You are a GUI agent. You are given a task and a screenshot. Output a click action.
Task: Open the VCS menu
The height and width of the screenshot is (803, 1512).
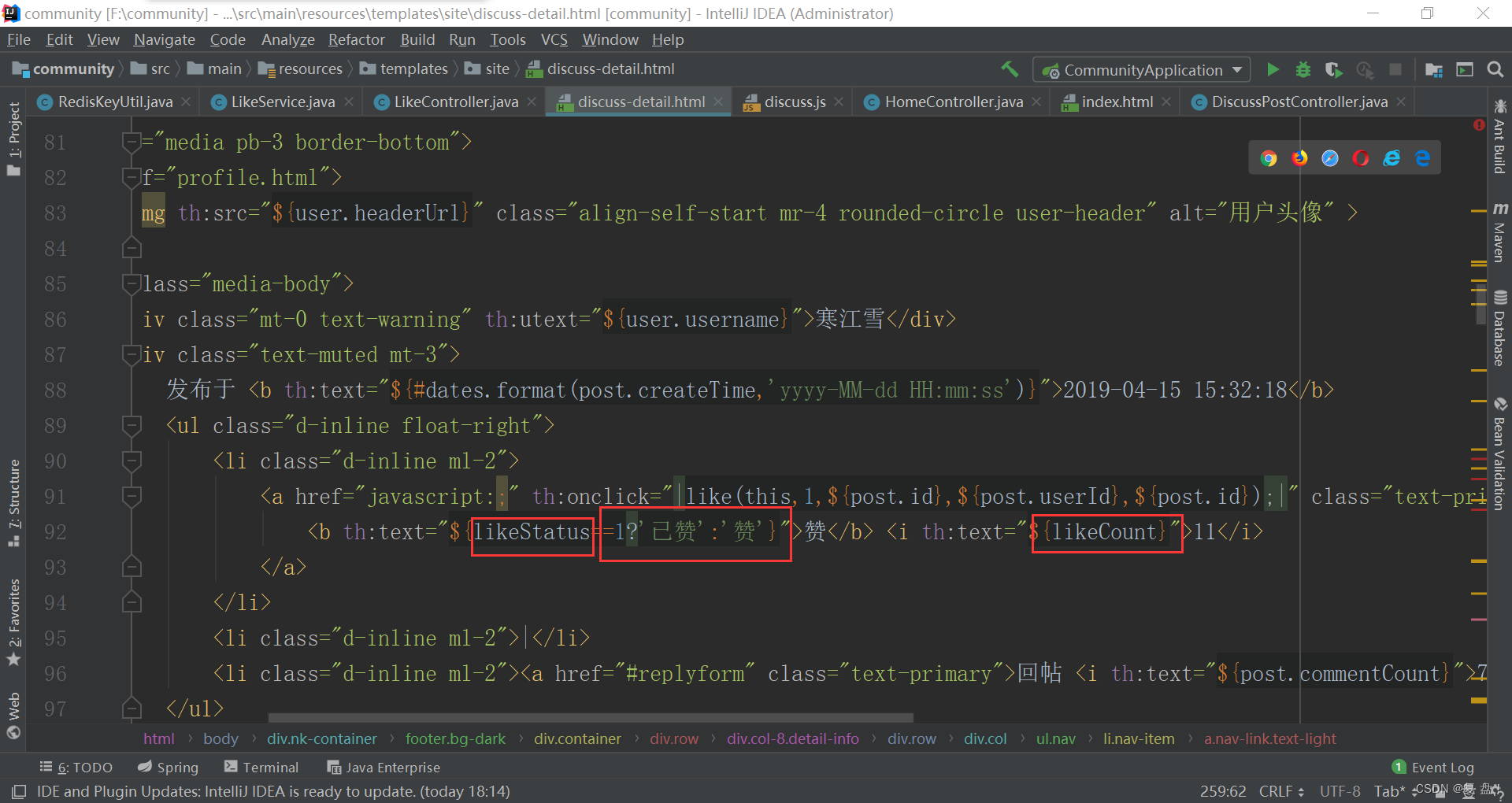coord(554,39)
